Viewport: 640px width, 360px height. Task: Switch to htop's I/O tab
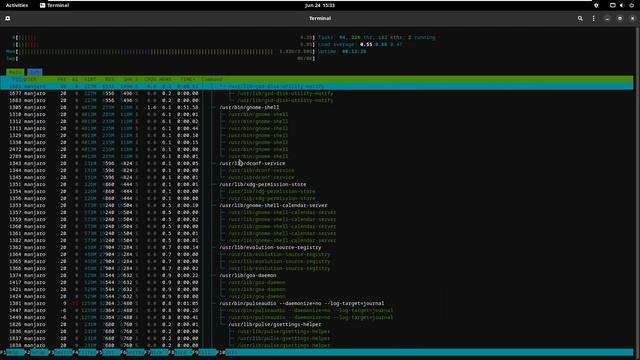click(34, 72)
